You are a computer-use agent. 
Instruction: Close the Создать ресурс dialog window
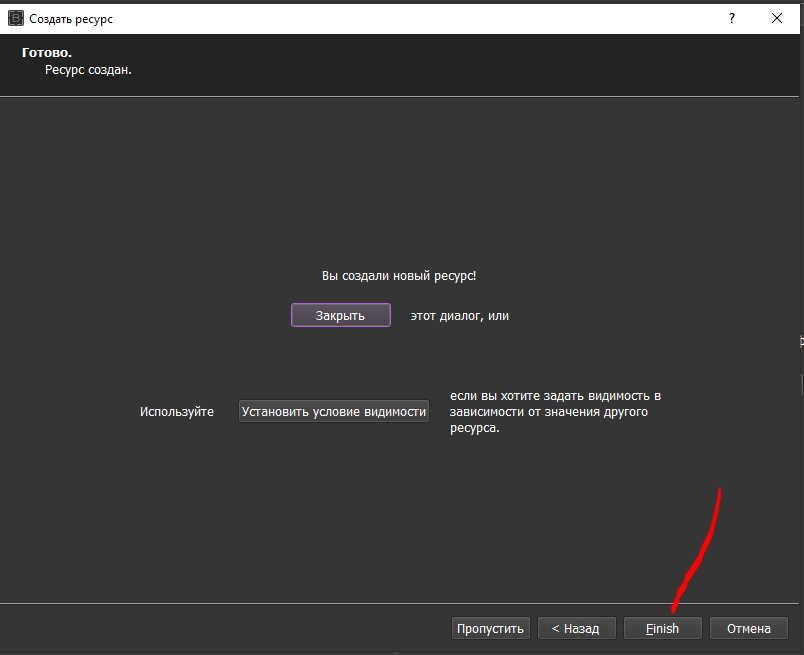coord(777,18)
